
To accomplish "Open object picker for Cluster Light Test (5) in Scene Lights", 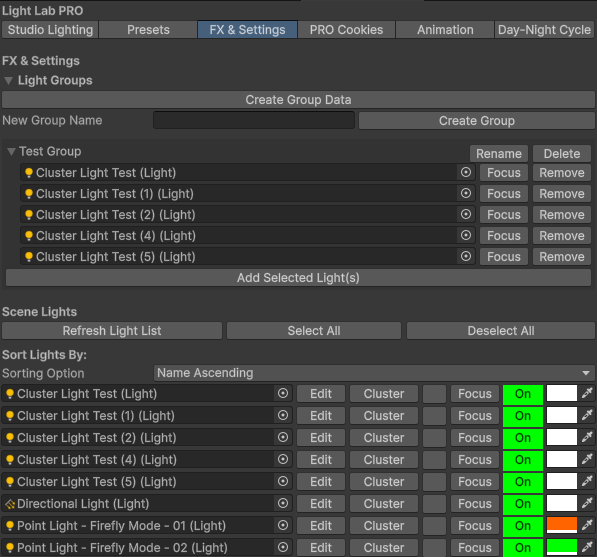I will tap(283, 481).
